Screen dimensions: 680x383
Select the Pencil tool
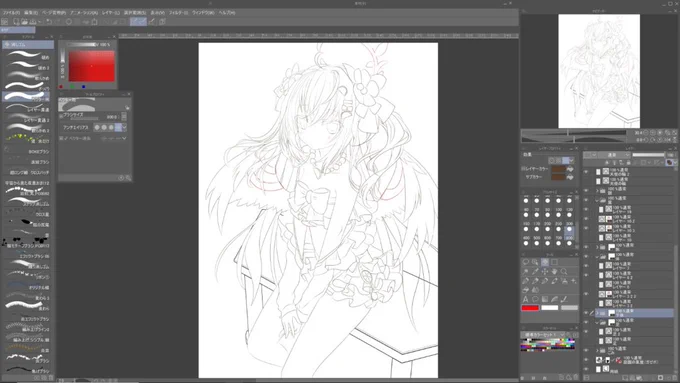click(535, 281)
